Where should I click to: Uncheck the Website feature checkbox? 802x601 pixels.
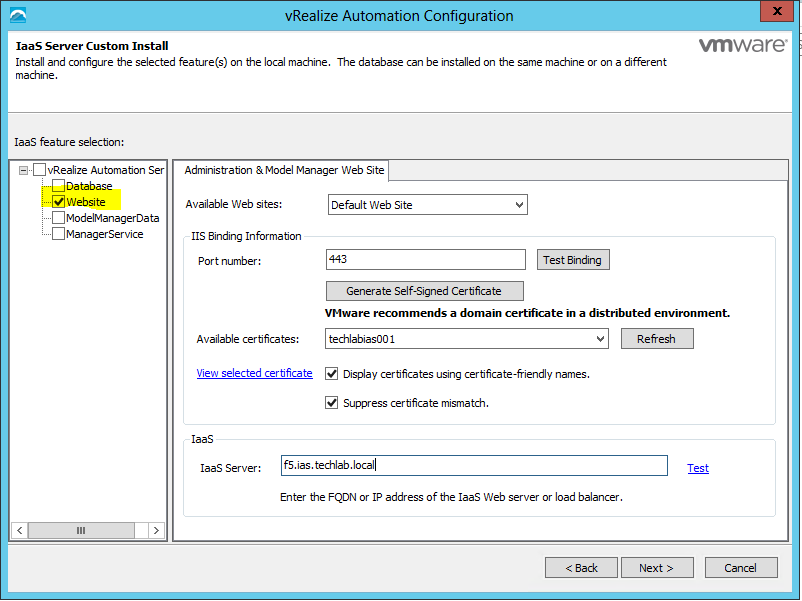(x=58, y=202)
